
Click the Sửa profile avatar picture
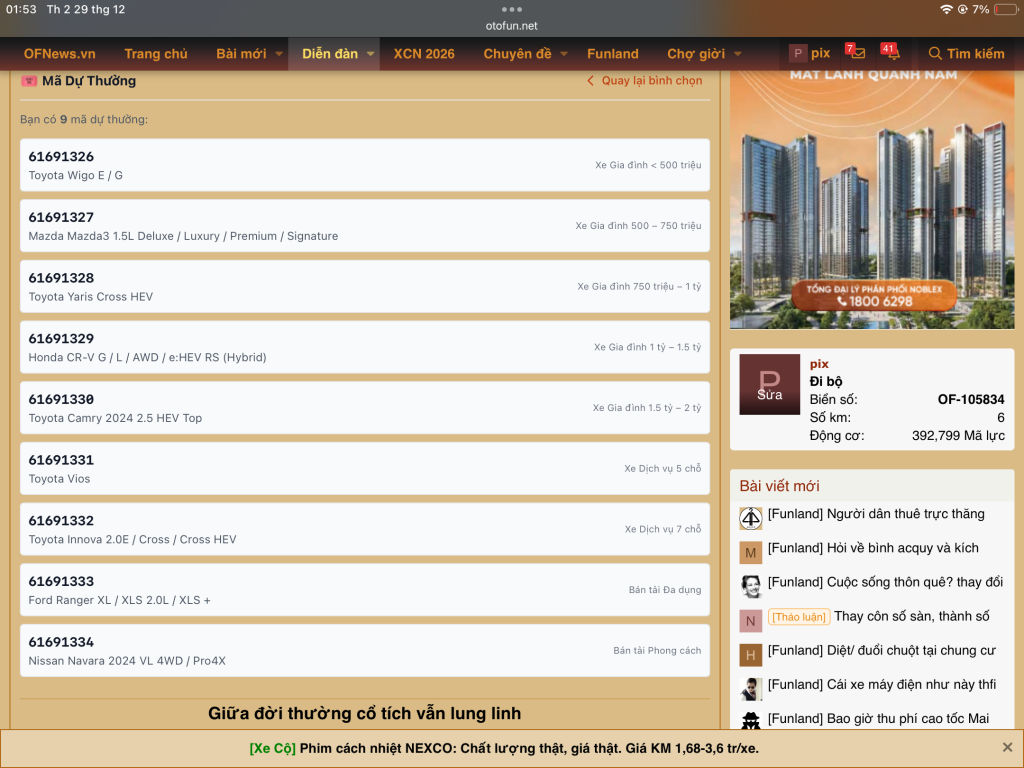click(770, 384)
